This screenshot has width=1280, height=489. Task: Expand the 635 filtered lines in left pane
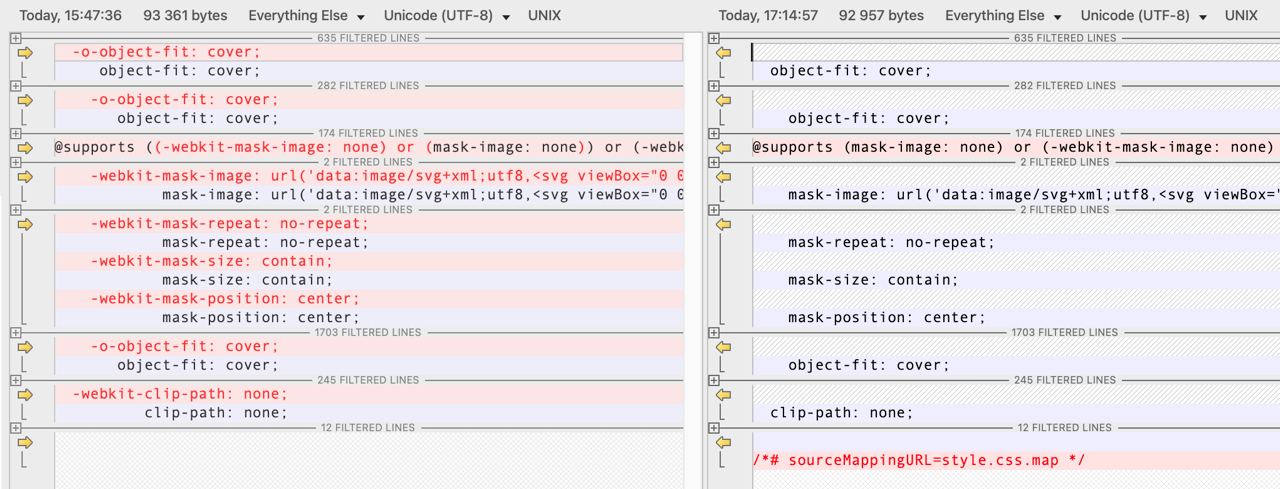(15, 38)
